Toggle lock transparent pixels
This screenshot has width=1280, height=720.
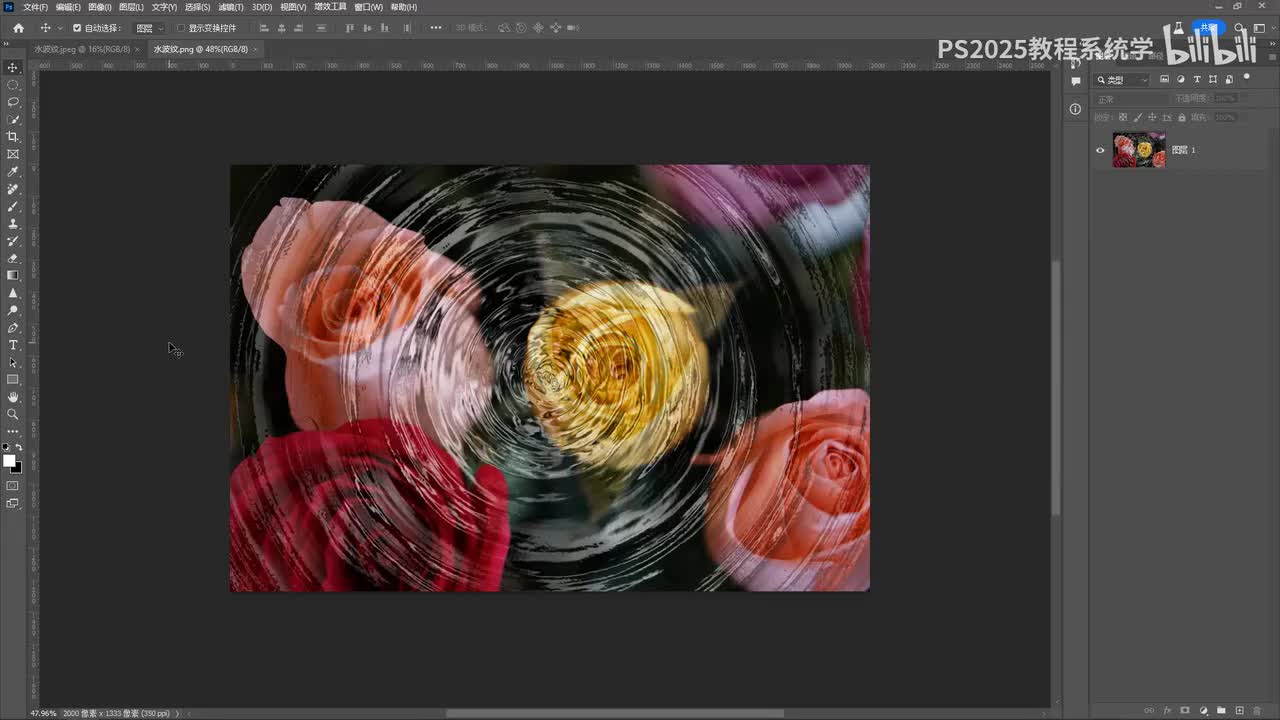(1124, 118)
